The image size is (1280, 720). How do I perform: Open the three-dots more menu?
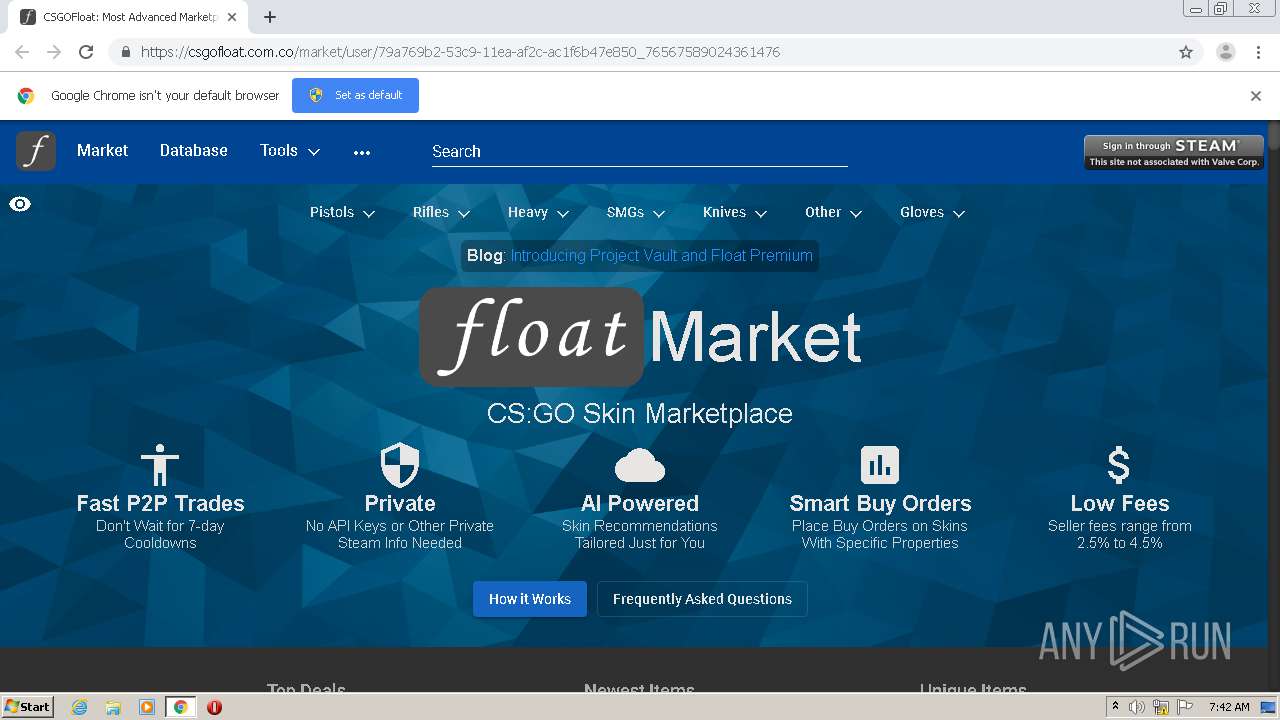[362, 152]
